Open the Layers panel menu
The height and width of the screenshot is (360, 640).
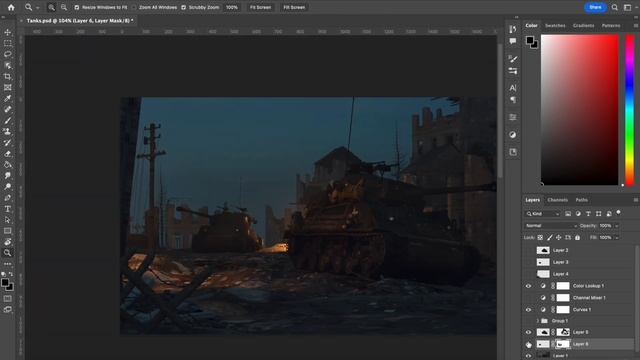pyautogui.click(x=636, y=200)
